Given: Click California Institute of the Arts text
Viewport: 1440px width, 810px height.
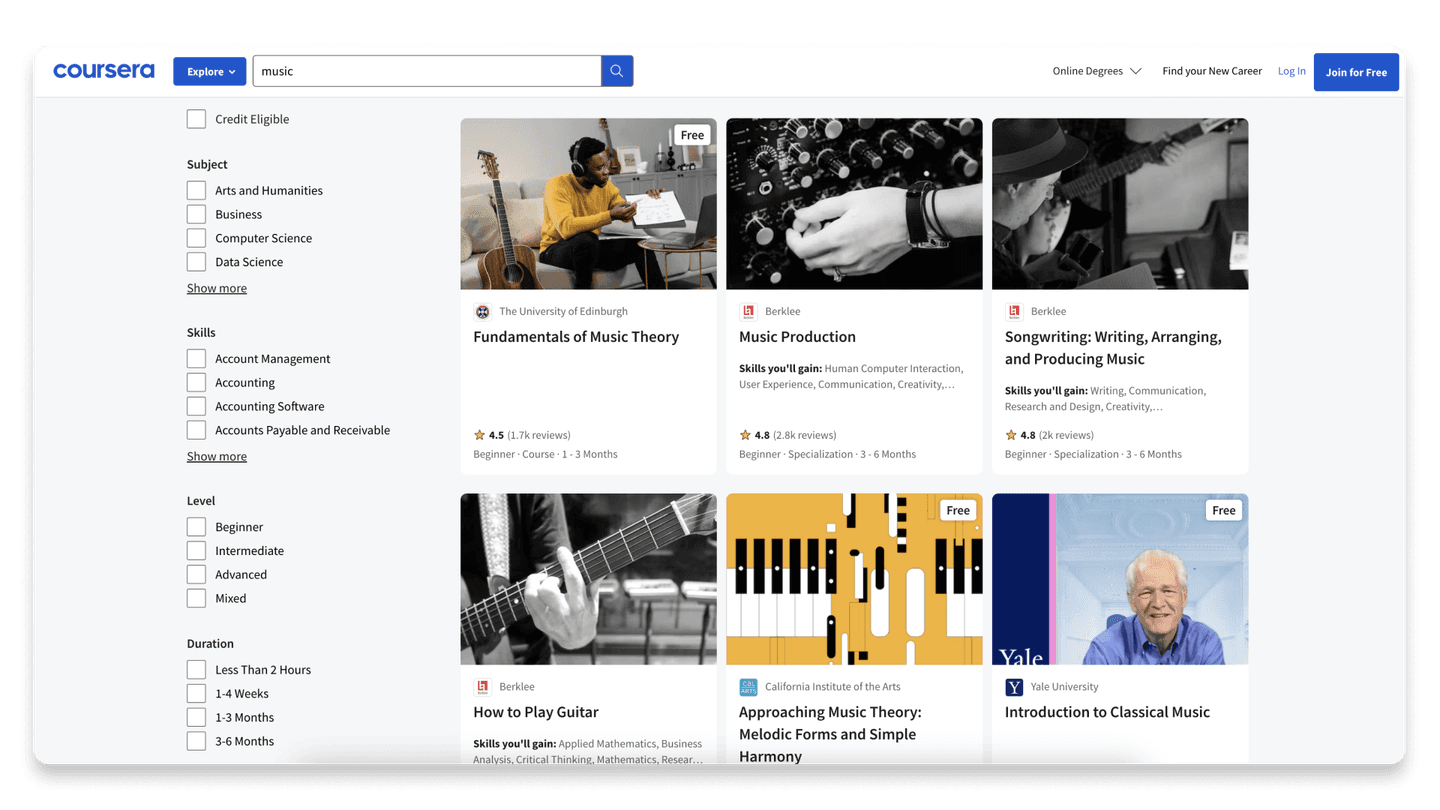Looking at the screenshot, I should [832, 687].
